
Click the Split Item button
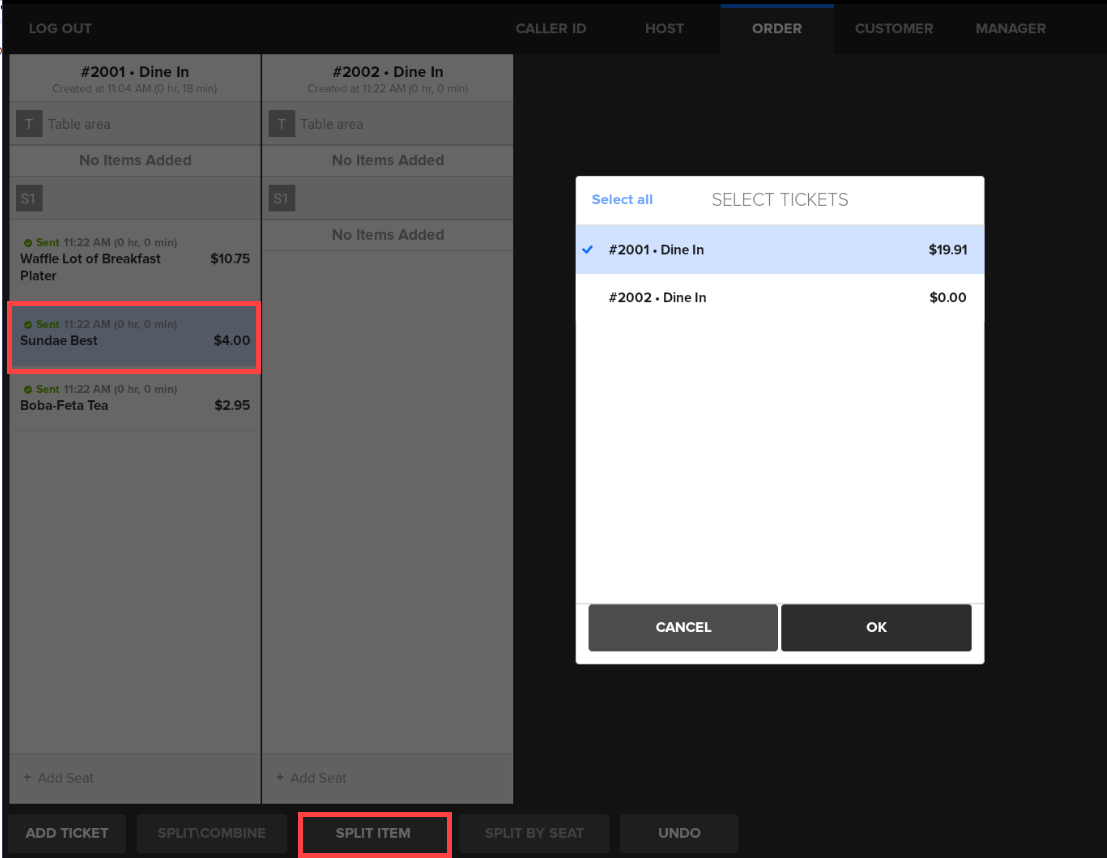click(x=374, y=833)
